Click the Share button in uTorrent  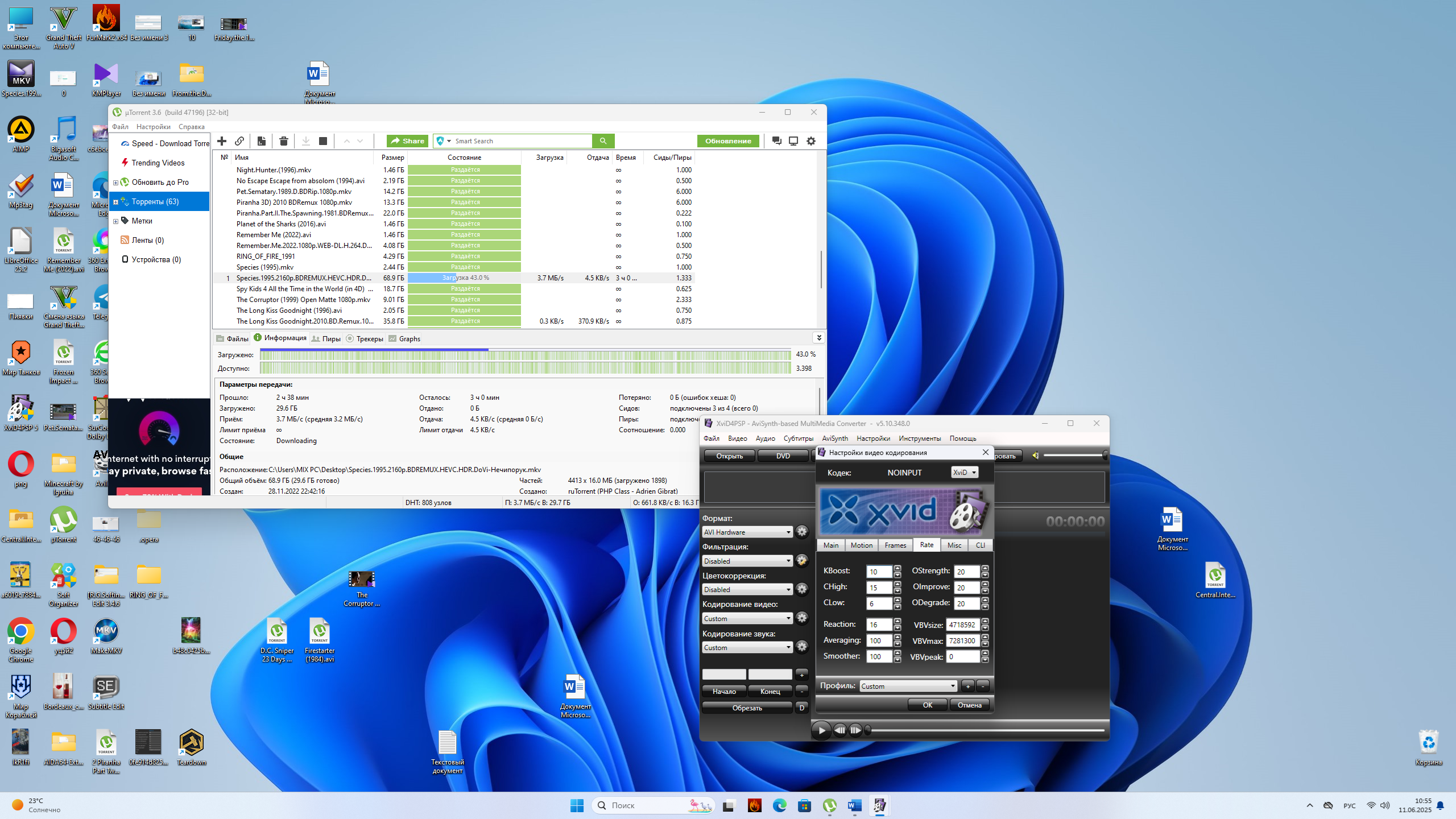coord(407,141)
